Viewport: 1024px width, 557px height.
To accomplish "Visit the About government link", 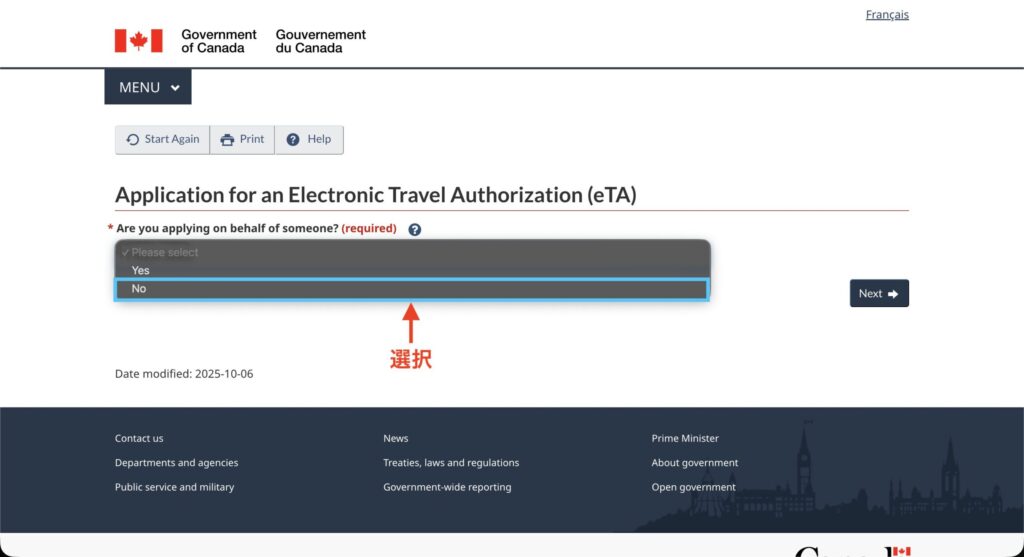I will coord(695,463).
